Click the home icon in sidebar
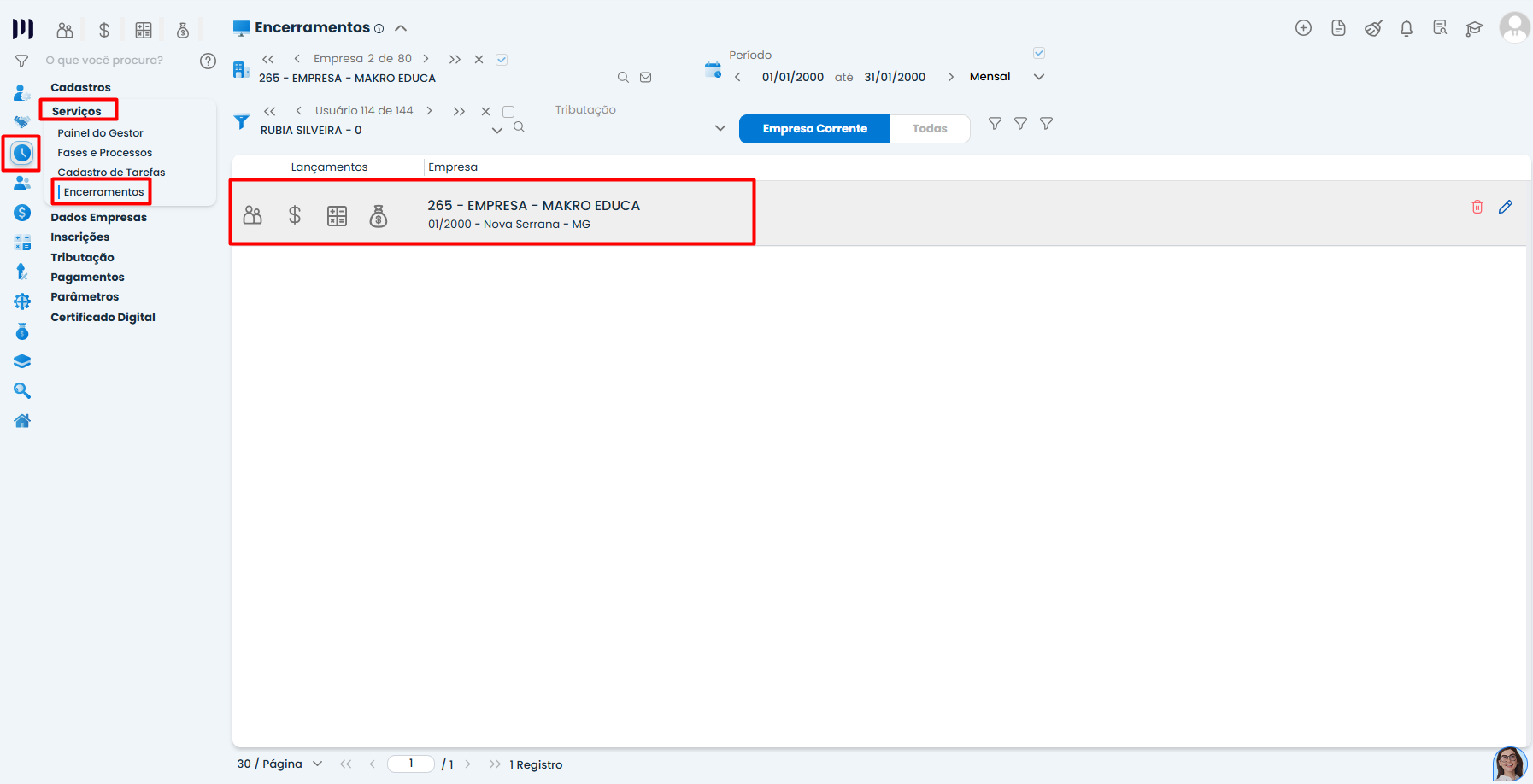The width and height of the screenshot is (1533, 784). point(22,420)
